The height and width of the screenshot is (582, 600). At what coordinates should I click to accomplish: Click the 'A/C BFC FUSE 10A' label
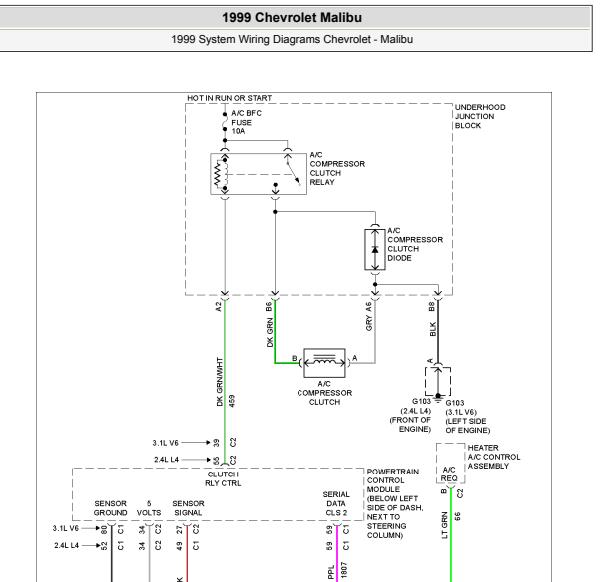click(246, 122)
